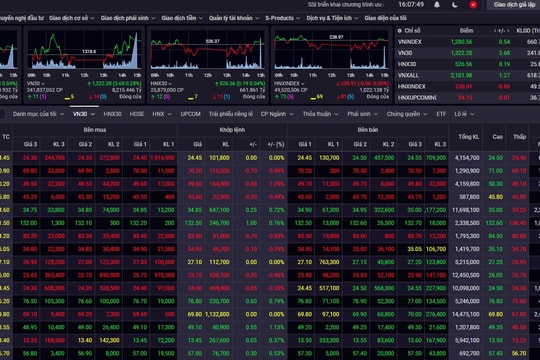Click Giao dịch giả lập button

coord(514,5)
